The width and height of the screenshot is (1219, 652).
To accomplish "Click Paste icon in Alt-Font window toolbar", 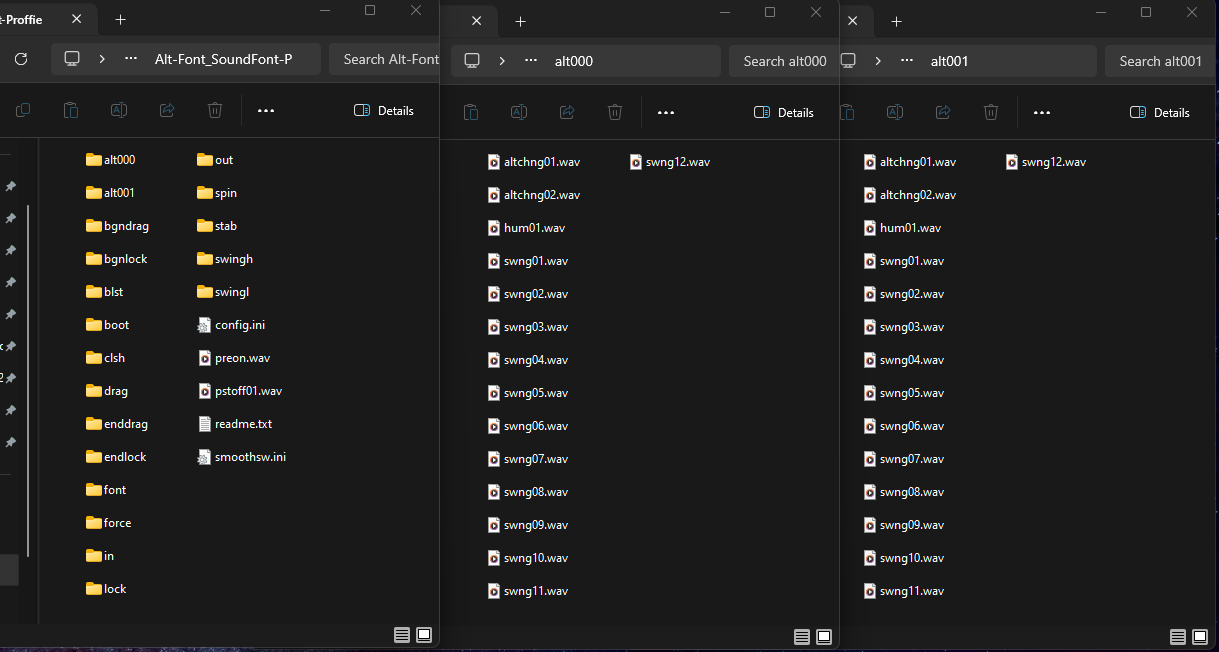I will pos(70,110).
